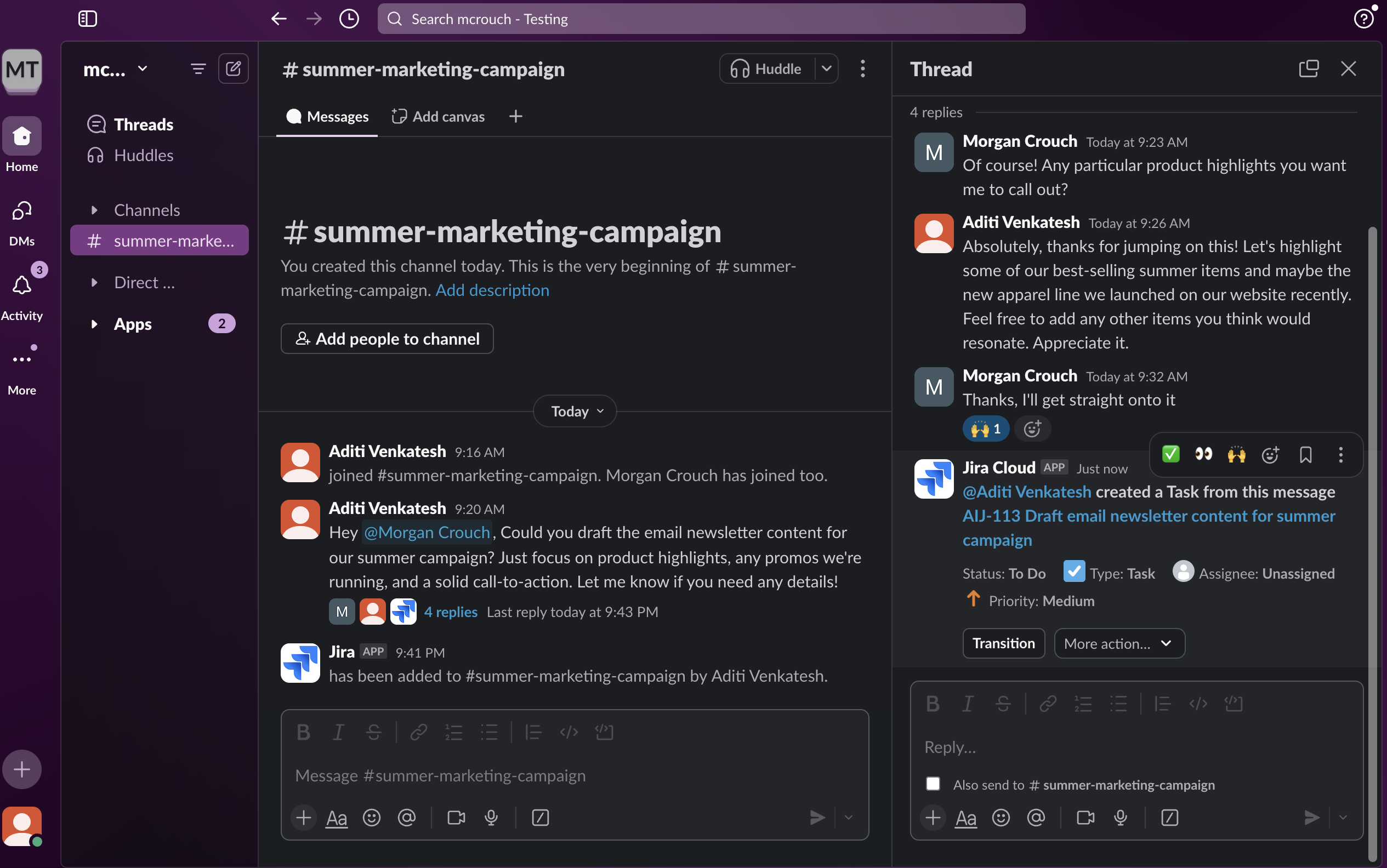The image size is (1387, 868).
Task: Toggle the raised hands reaction with count 1
Action: [x=986, y=429]
